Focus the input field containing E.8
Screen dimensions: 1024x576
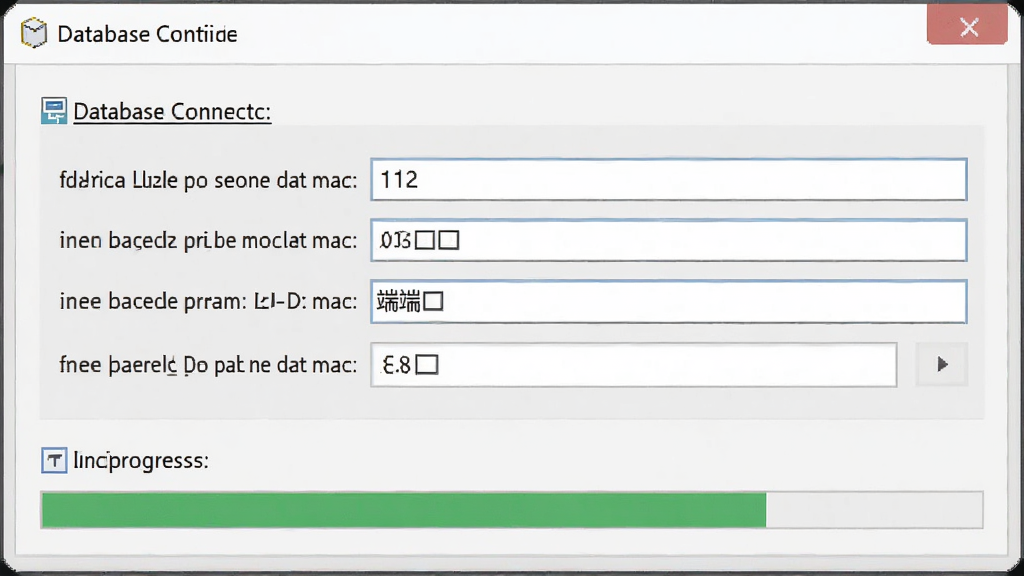tap(633, 364)
